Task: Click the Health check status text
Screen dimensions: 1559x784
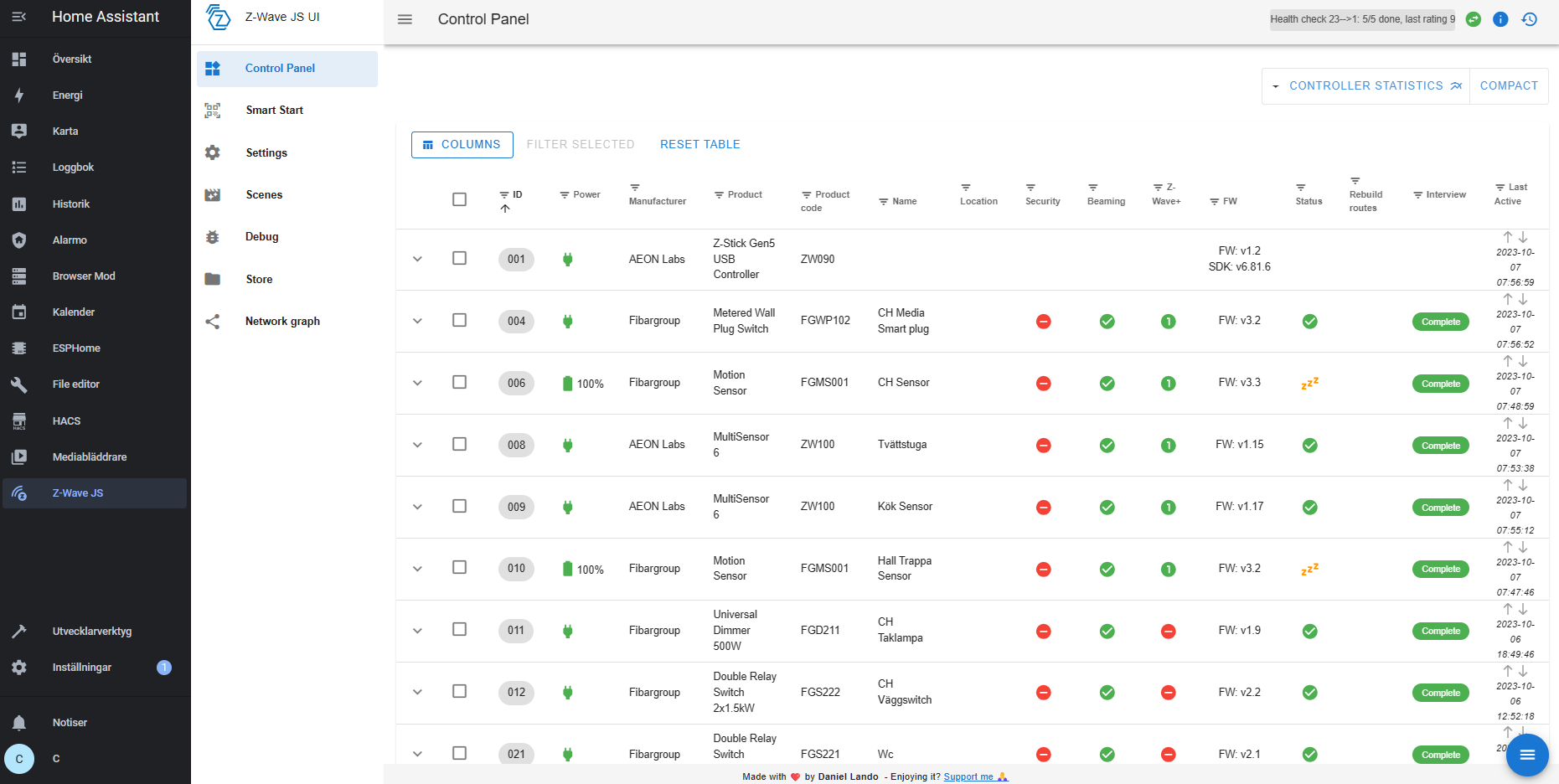Action: (1362, 19)
